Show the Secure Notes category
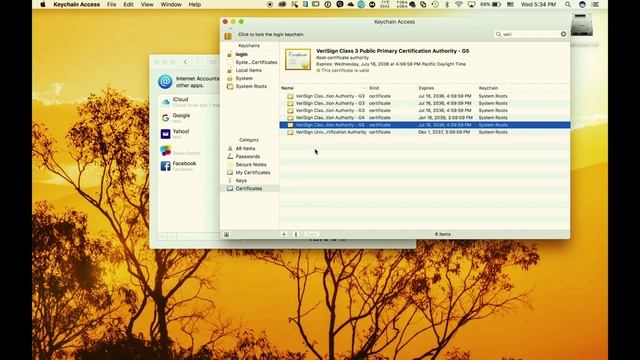 pyautogui.click(x=251, y=164)
